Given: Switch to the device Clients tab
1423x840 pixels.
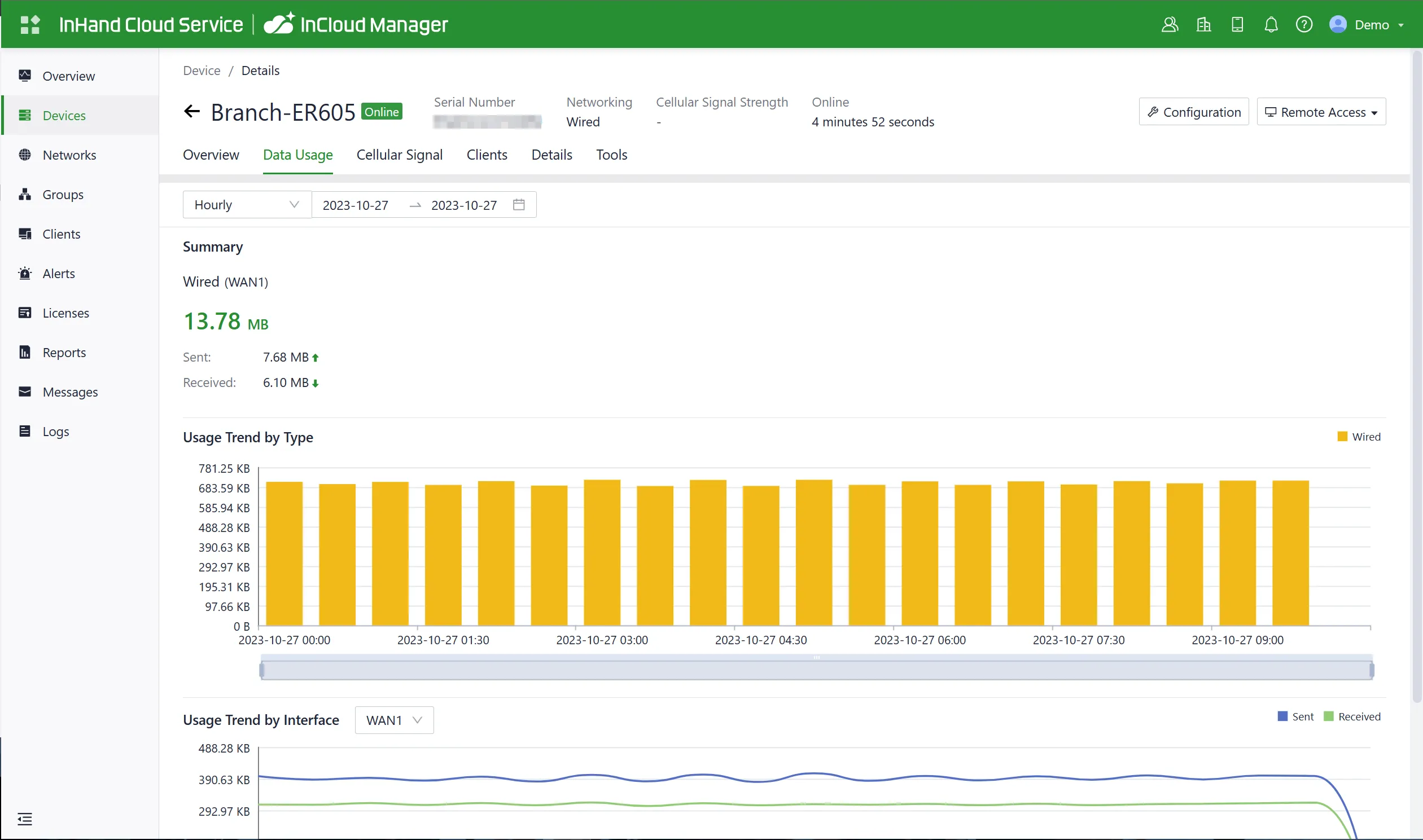Looking at the screenshot, I should click(x=487, y=155).
